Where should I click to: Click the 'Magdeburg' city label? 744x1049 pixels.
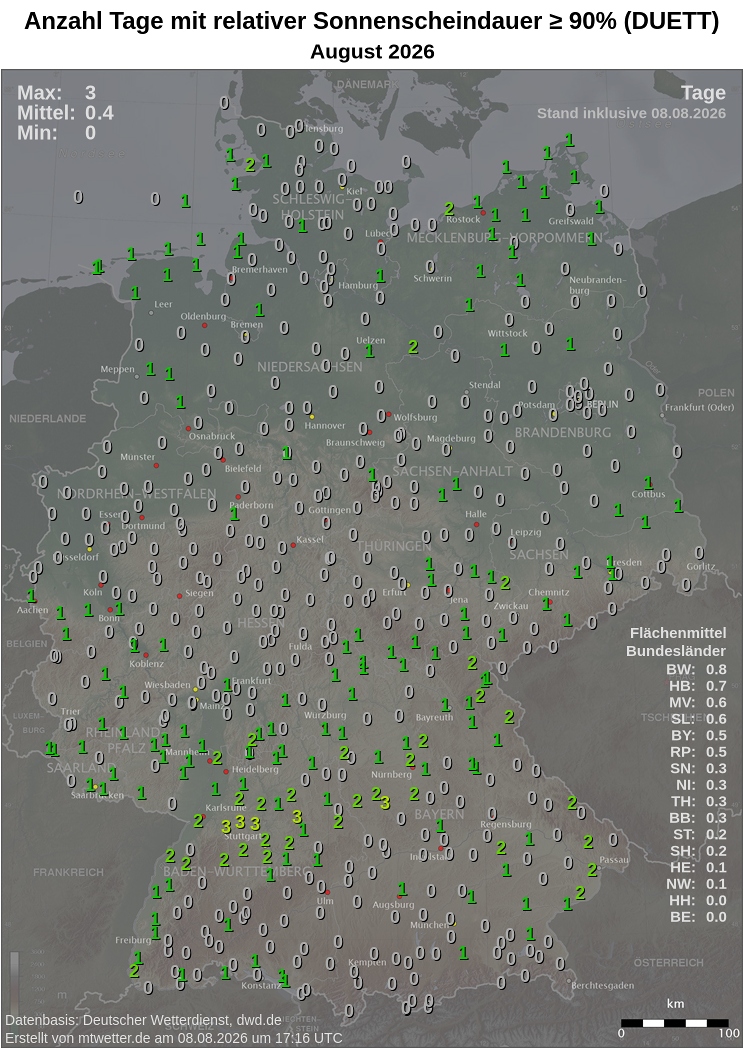(x=451, y=438)
